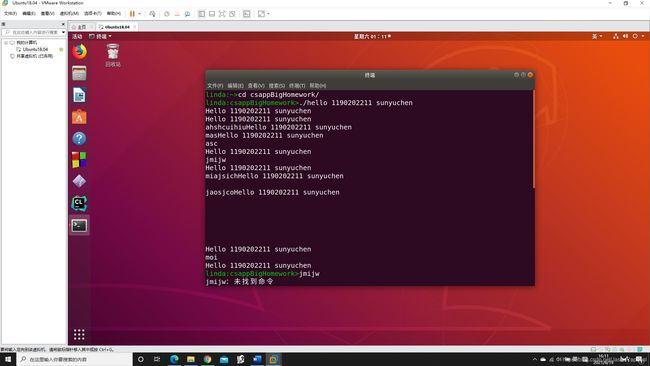Open terminal 搜索(S) menu
650x366 pixels.
coord(276,85)
